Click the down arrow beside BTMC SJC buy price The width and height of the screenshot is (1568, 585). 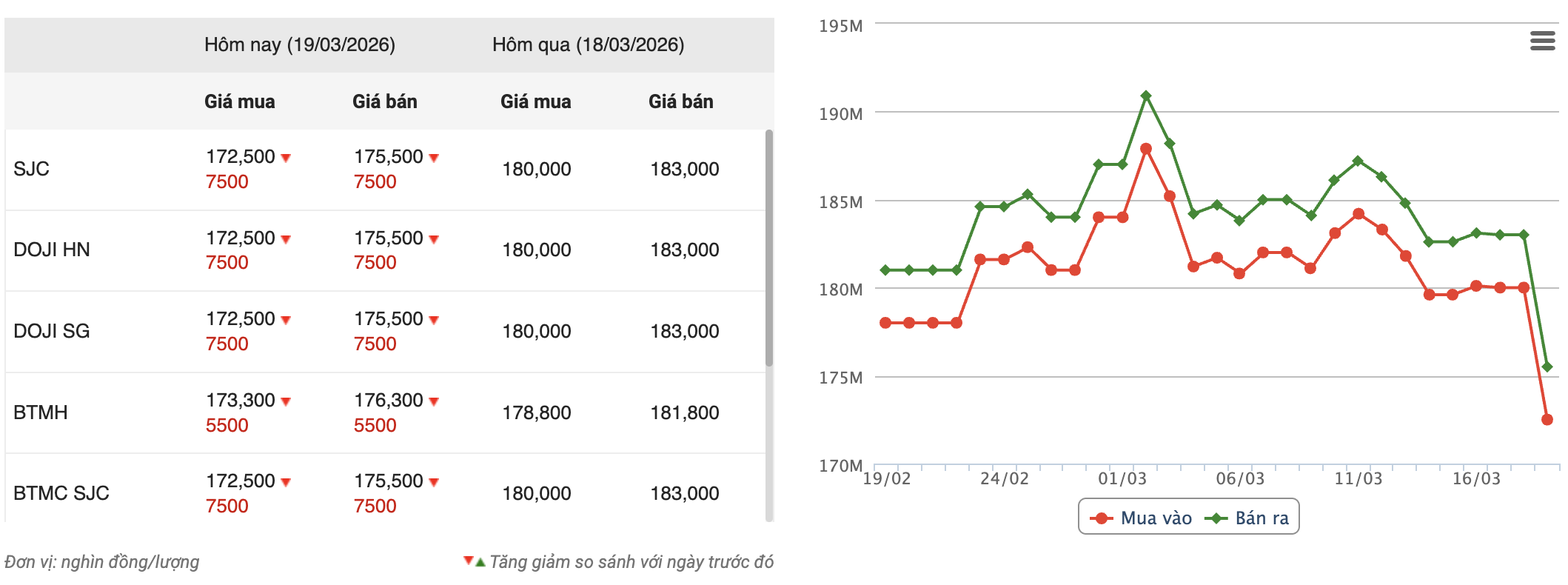pos(286,482)
